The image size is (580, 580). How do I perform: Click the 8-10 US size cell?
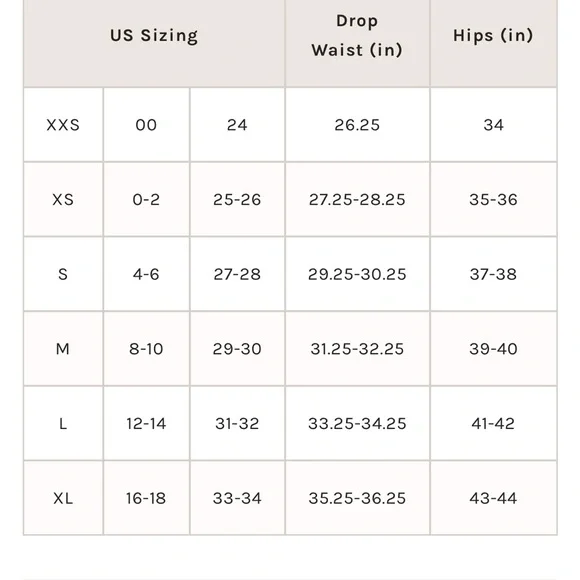146,349
